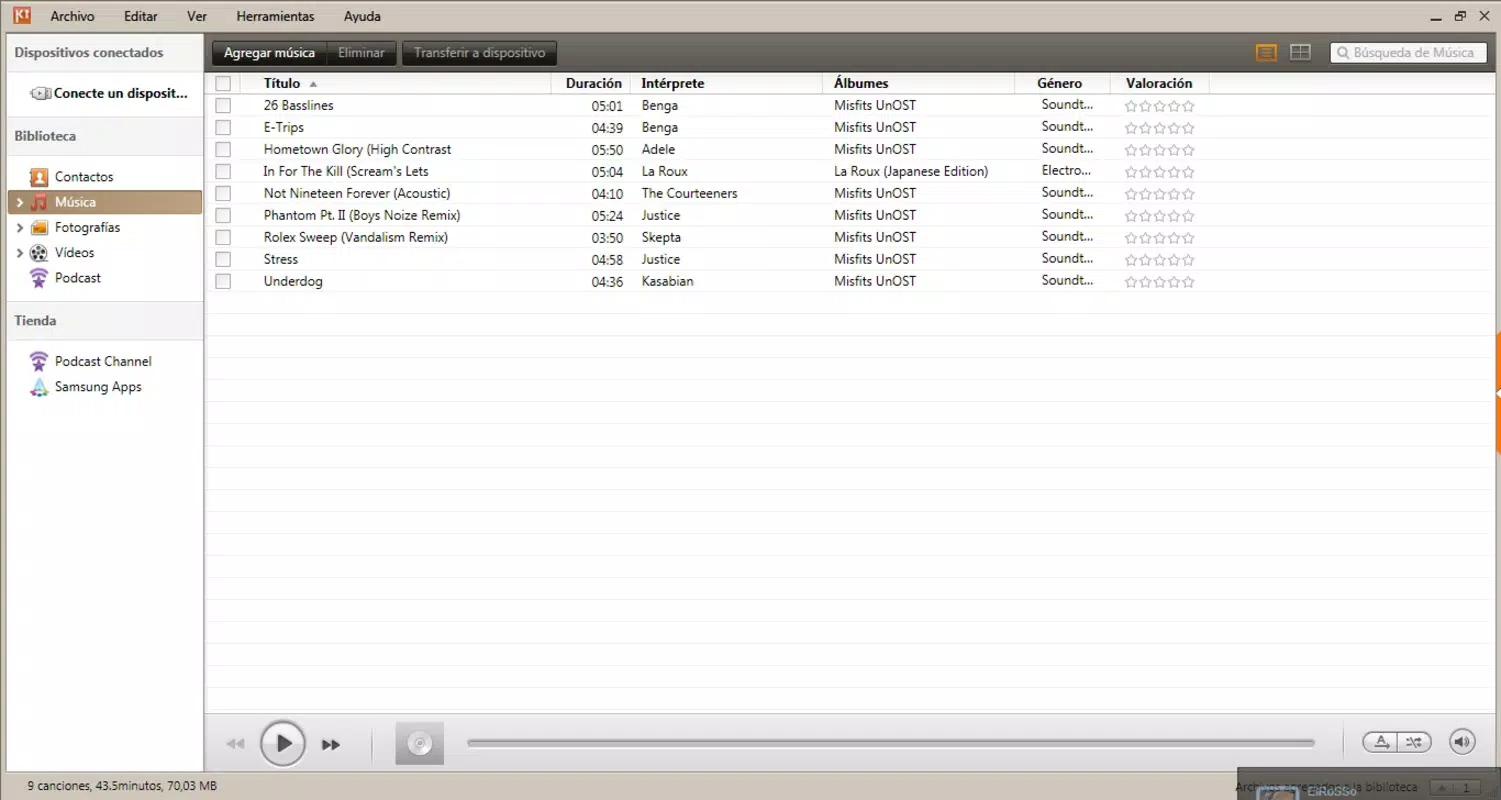Click the Vídeos film reel icon
The image size is (1501, 800).
[39, 253]
